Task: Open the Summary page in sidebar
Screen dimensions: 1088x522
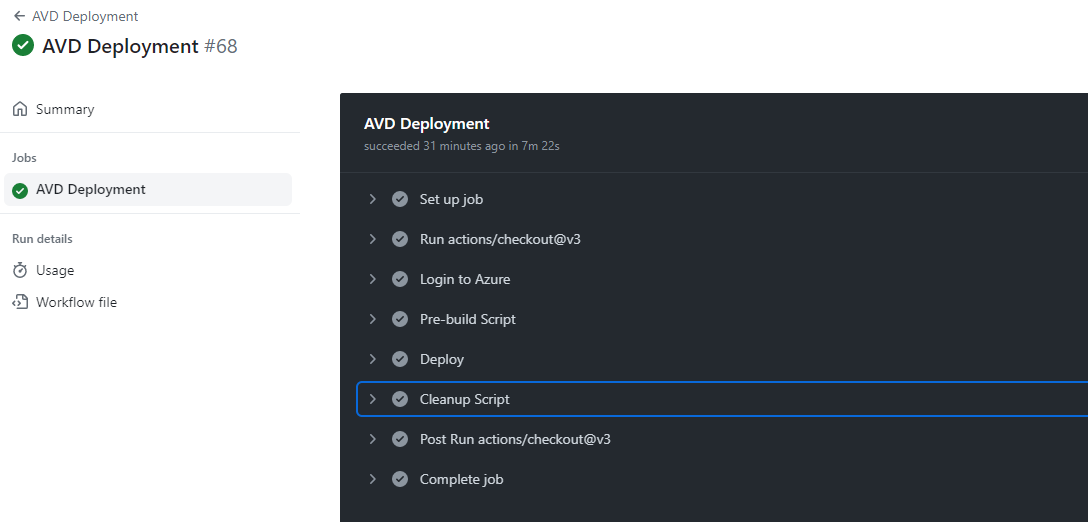Action: (65, 109)
